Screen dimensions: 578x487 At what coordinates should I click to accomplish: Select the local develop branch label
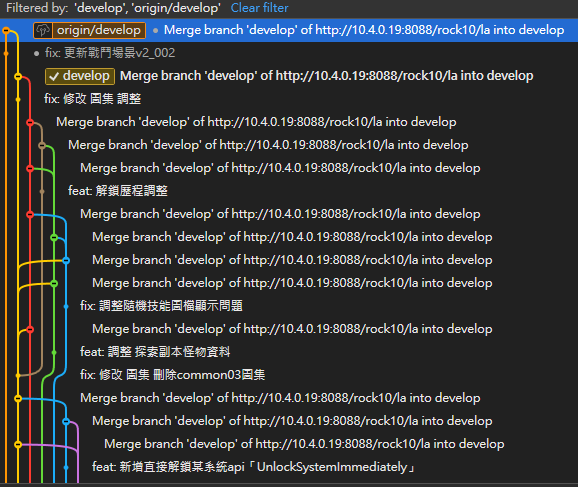click(x=80, y=76)
